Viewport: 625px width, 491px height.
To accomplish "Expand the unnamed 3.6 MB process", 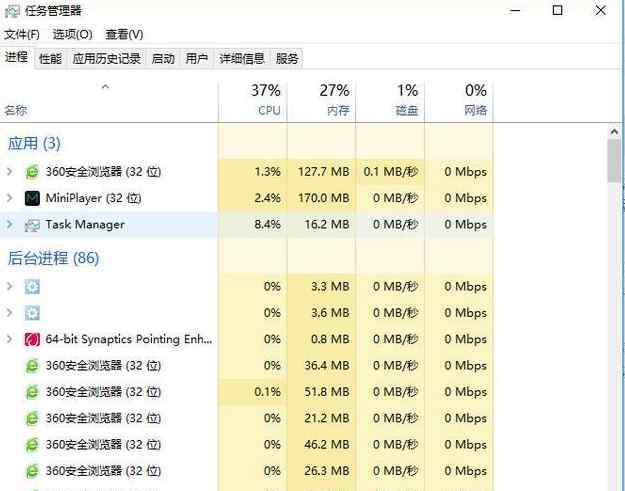I will 10,312.
